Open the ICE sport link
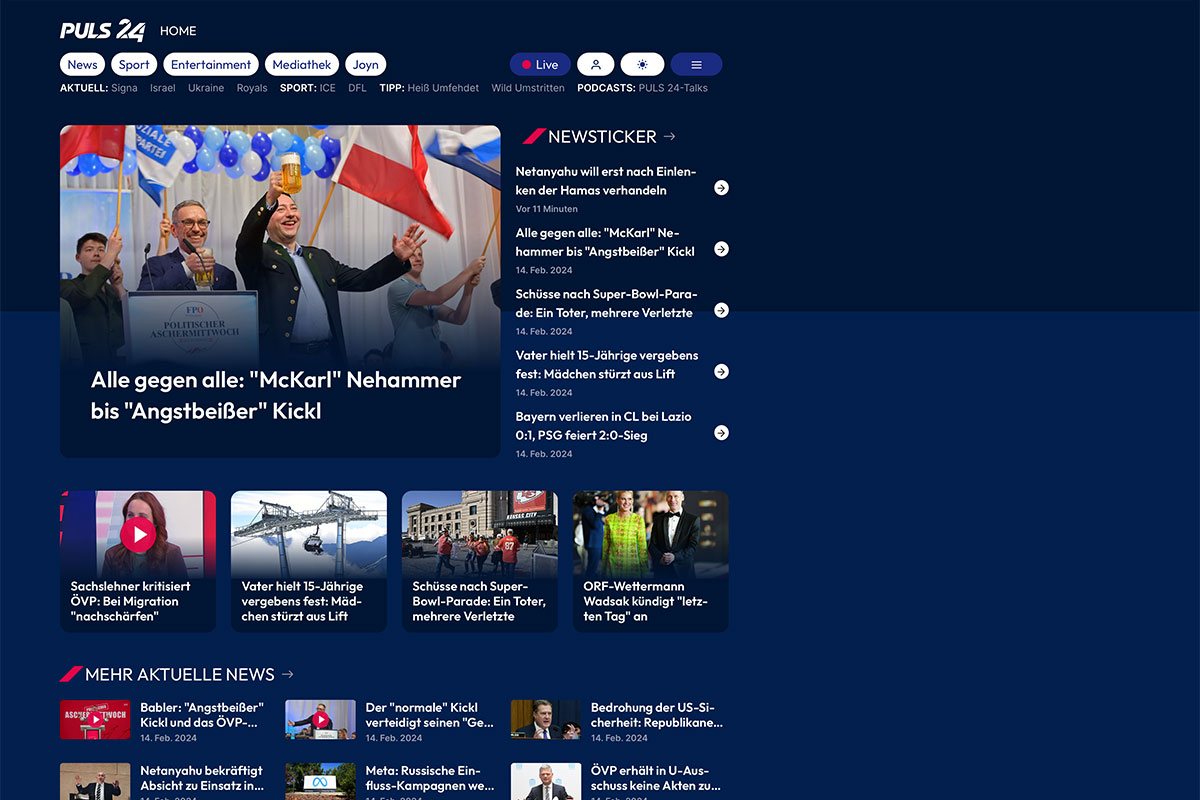 (328, 88)
